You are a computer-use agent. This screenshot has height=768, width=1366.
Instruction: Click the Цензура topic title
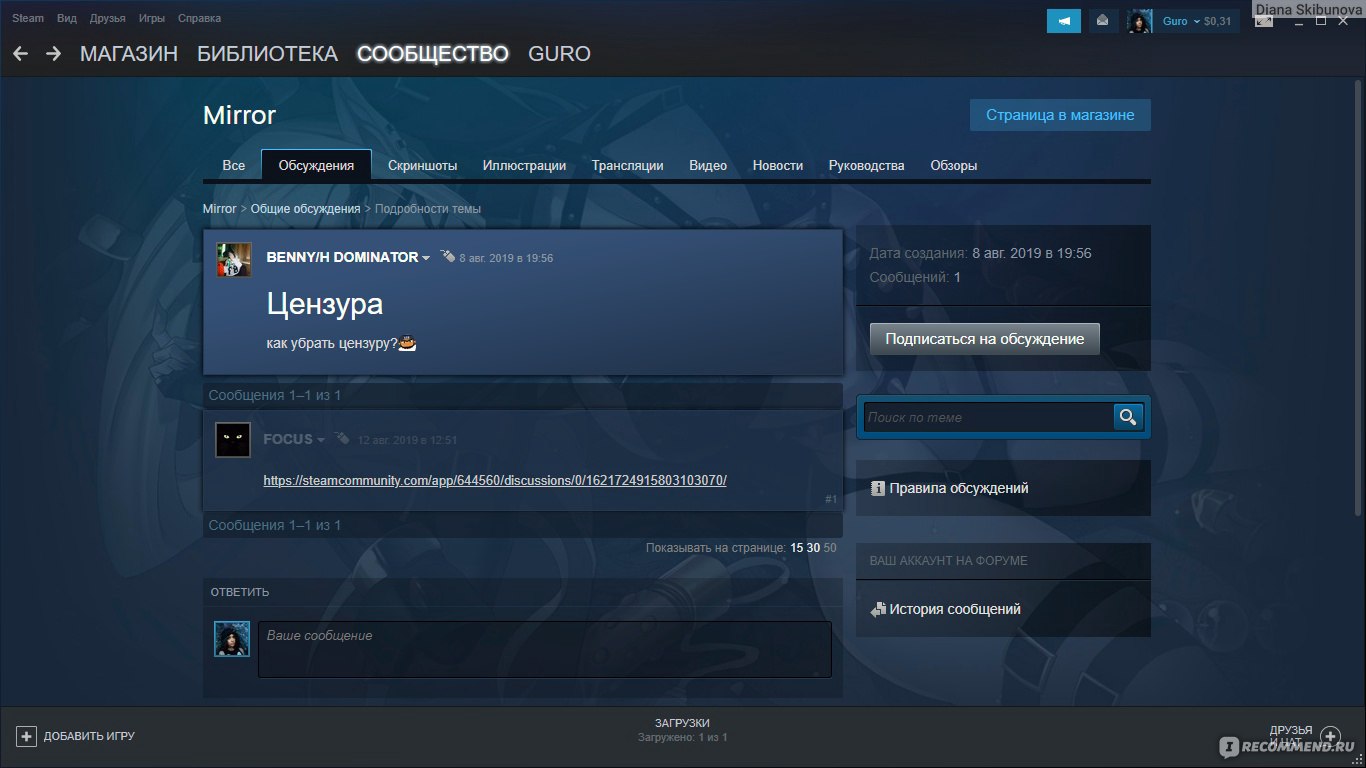tap(325, 303)
